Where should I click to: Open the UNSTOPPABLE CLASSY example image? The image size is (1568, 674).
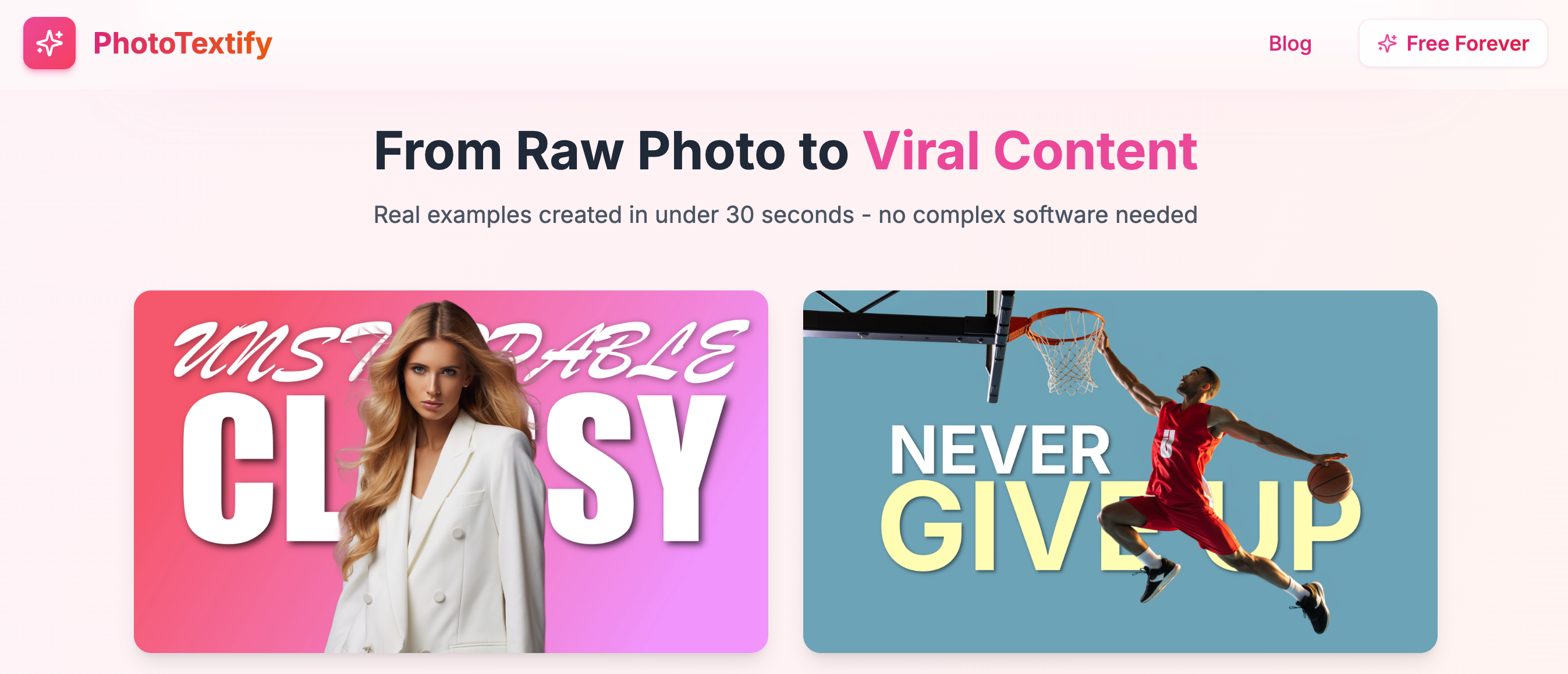tap(450, 471)
